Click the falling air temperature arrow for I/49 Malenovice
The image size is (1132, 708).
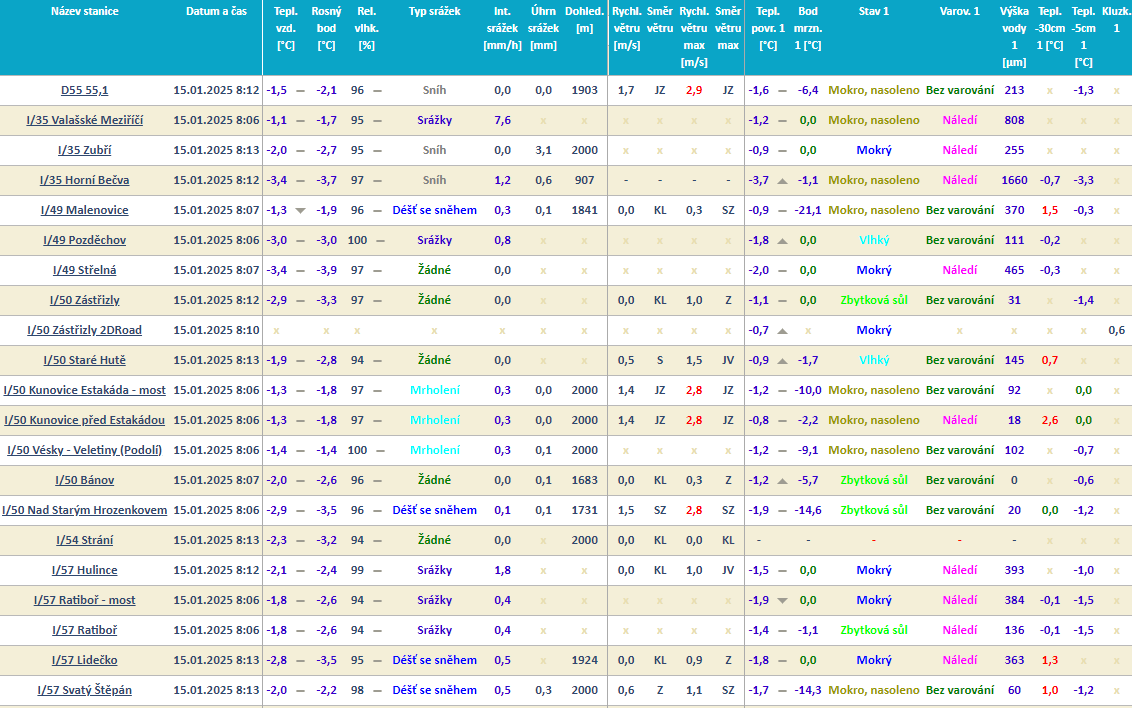tap(300, 211)
